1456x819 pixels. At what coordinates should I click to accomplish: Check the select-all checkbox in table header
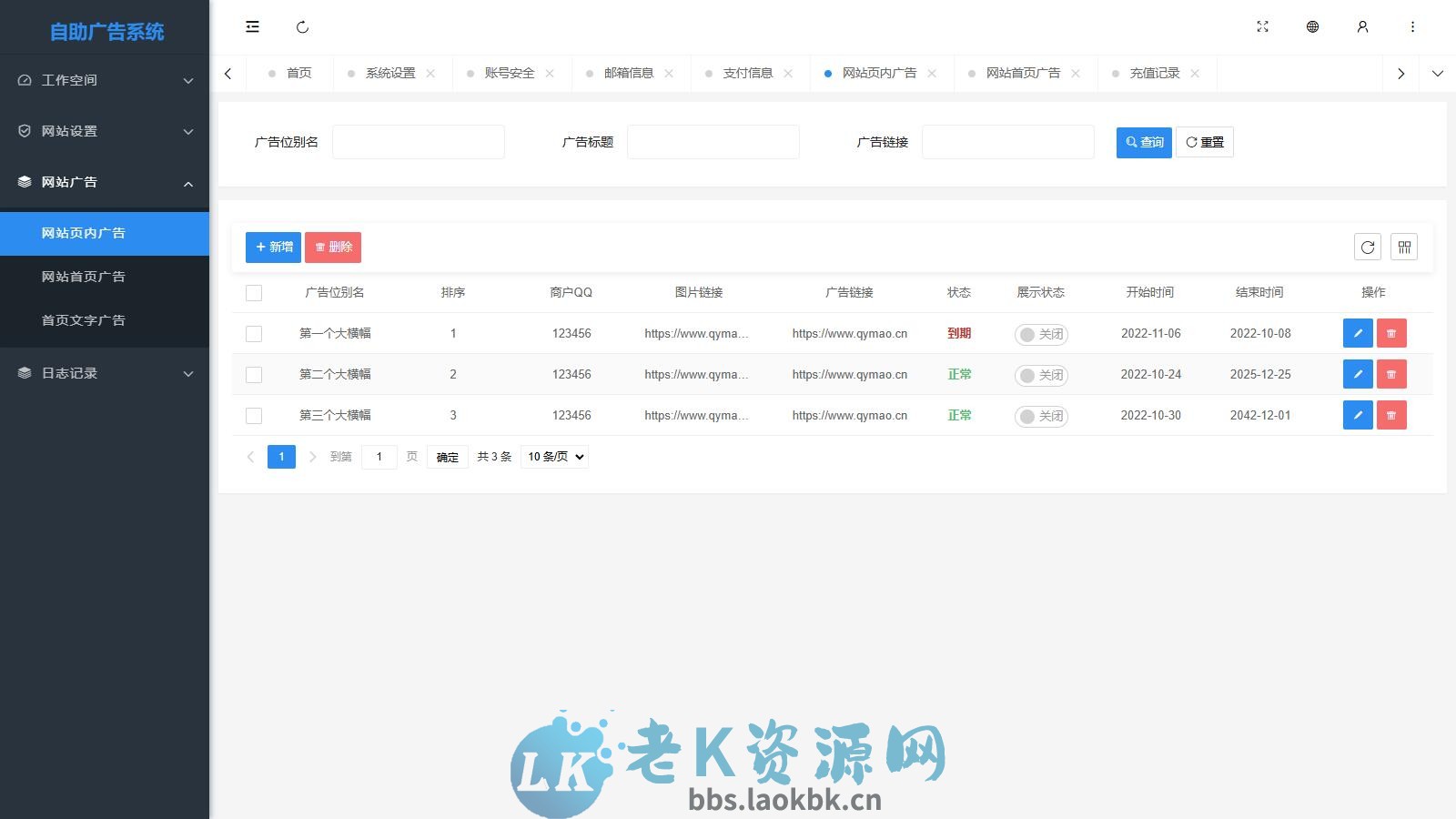[254, 292]
